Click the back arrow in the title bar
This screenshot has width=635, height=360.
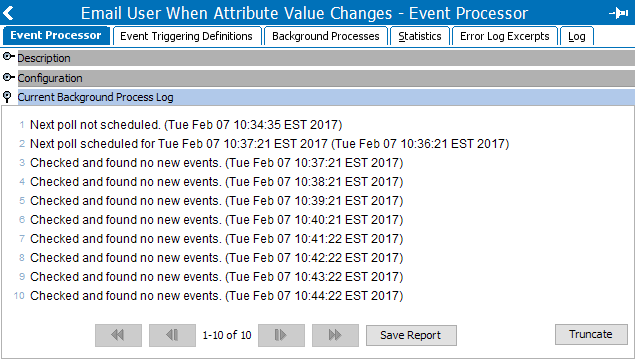pyautogui.click(x=8, y=13)
